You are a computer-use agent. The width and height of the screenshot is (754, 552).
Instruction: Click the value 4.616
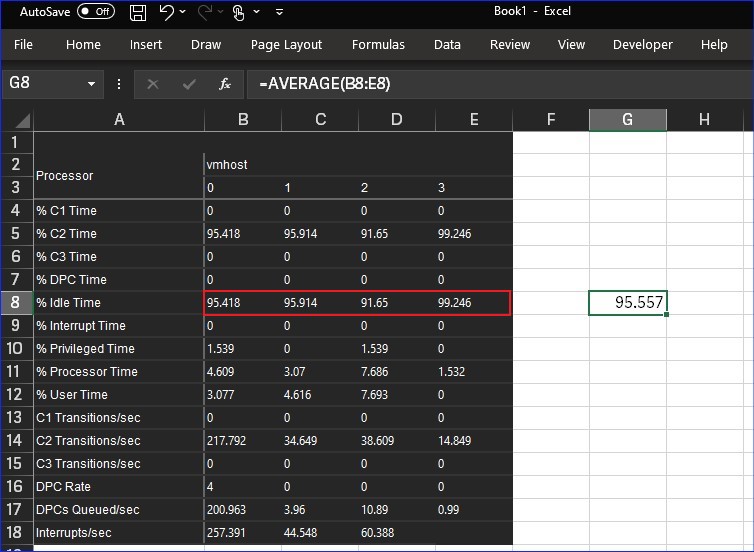click(298, 395)
